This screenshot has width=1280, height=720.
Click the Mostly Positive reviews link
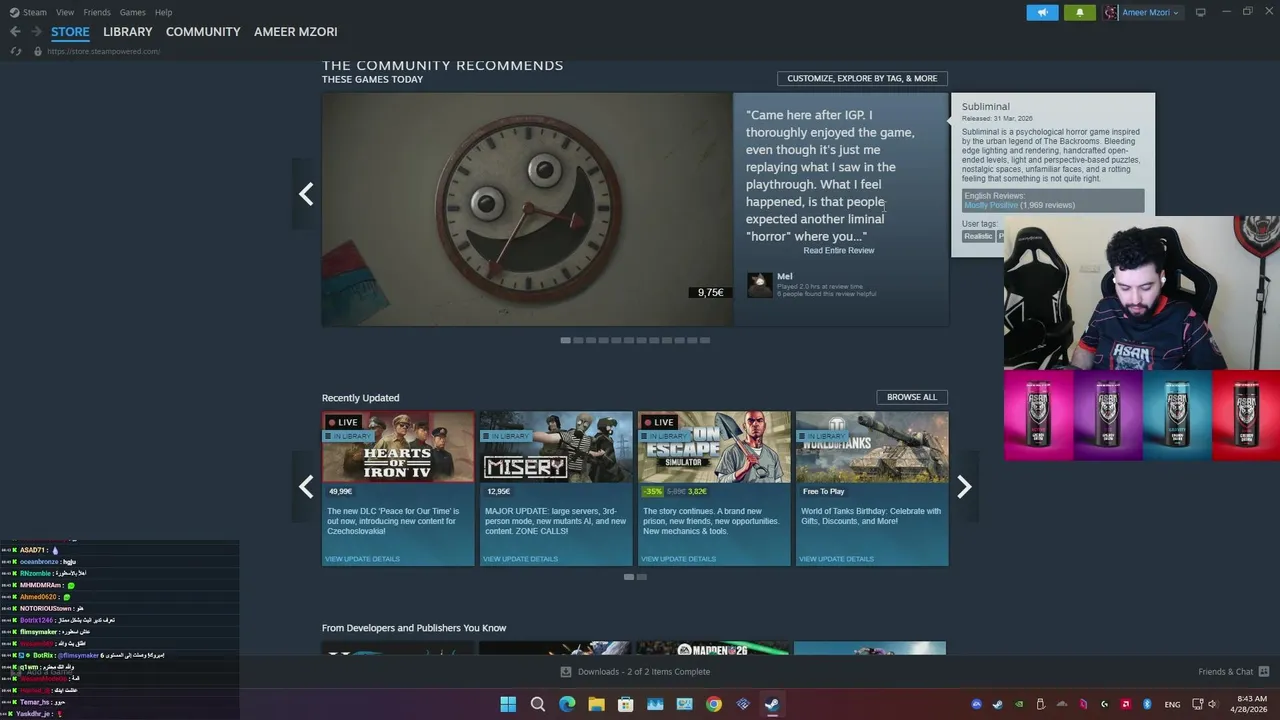click(990, 205)
